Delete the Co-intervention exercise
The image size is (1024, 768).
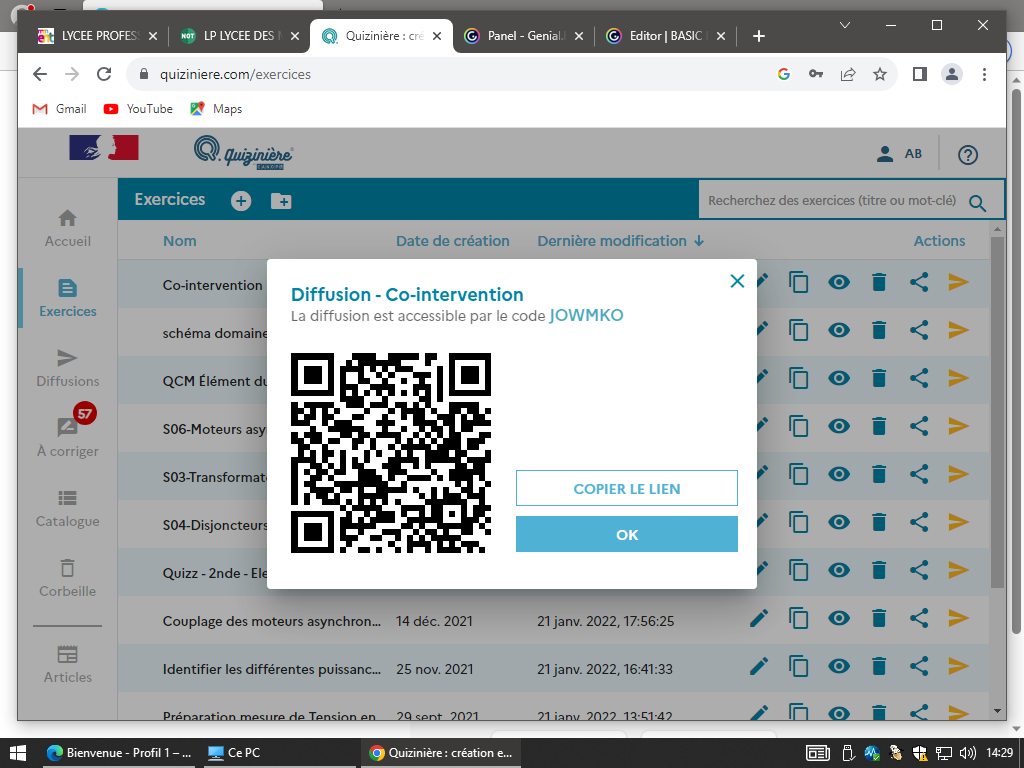[879, 282]
